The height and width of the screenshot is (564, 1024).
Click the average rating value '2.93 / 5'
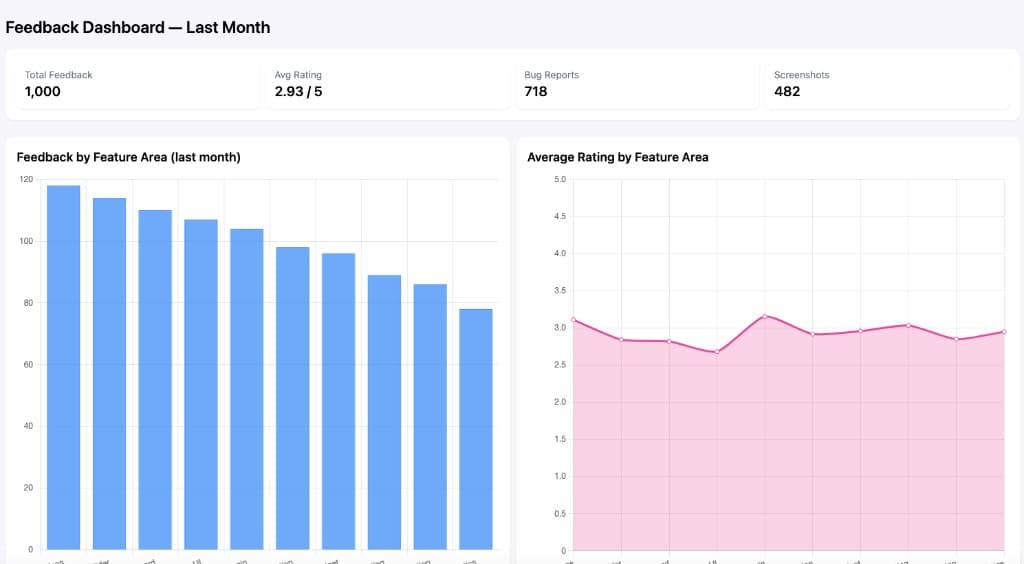298,91
